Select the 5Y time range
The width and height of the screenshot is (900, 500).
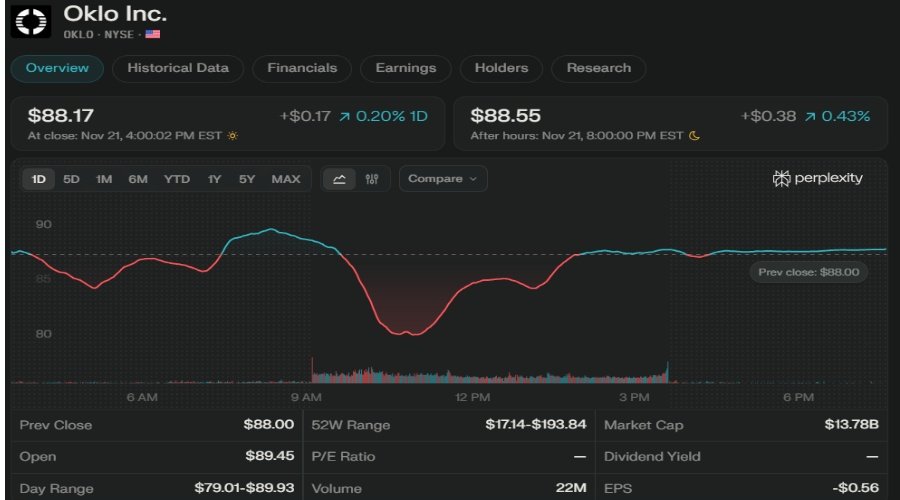click(x=247, y=179)
